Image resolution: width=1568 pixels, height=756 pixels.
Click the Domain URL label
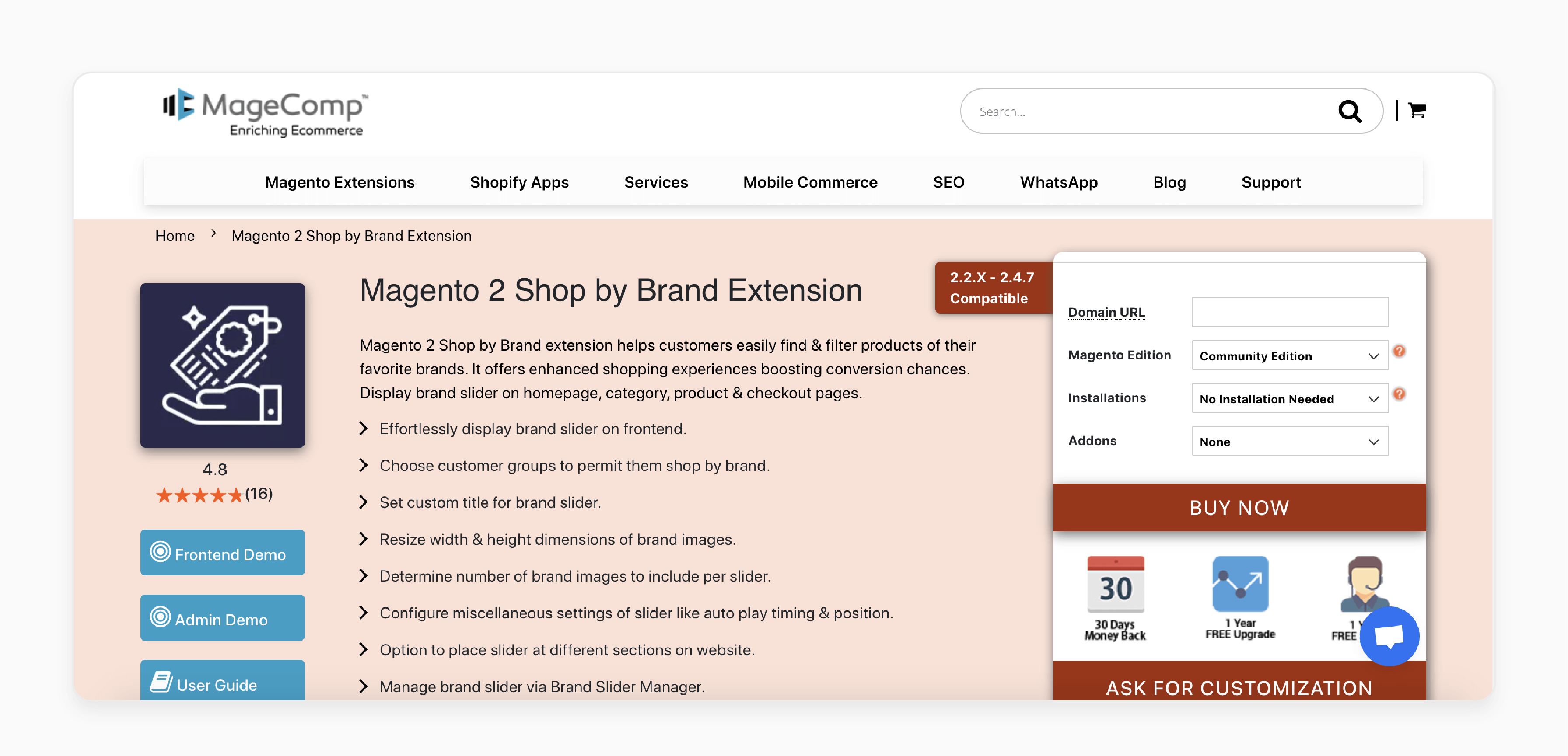[x=1106, y=312]
